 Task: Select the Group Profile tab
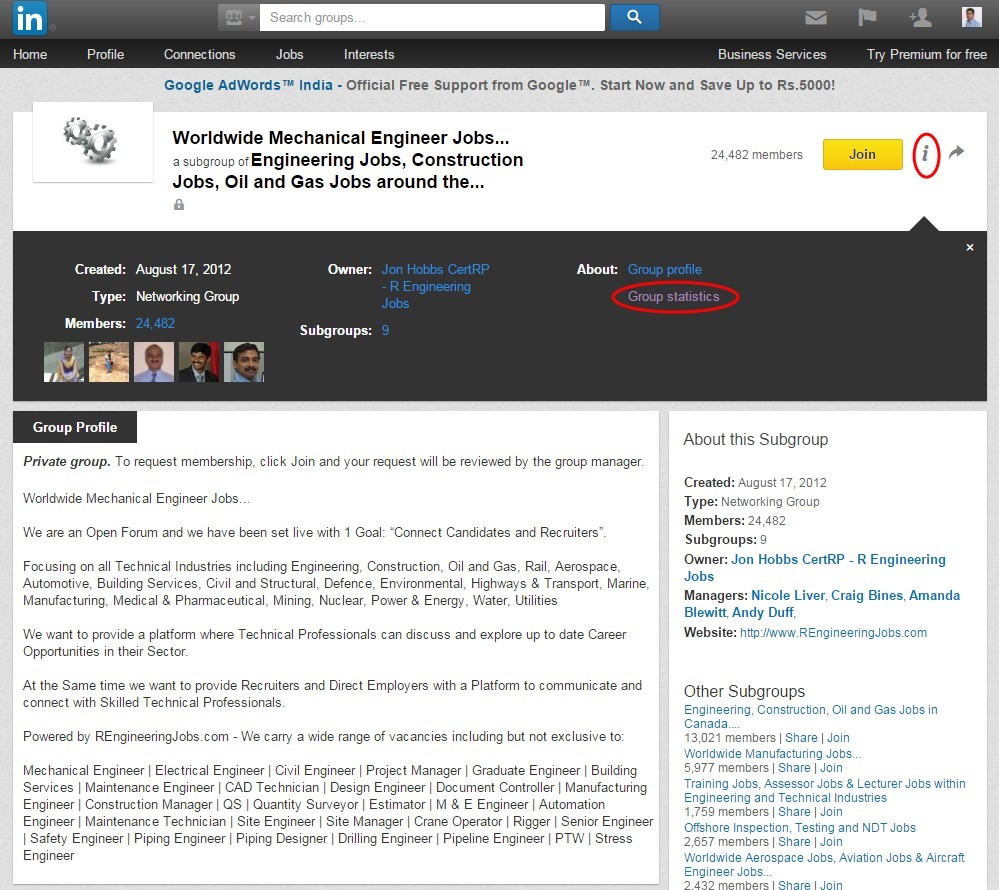click(75, 427)
